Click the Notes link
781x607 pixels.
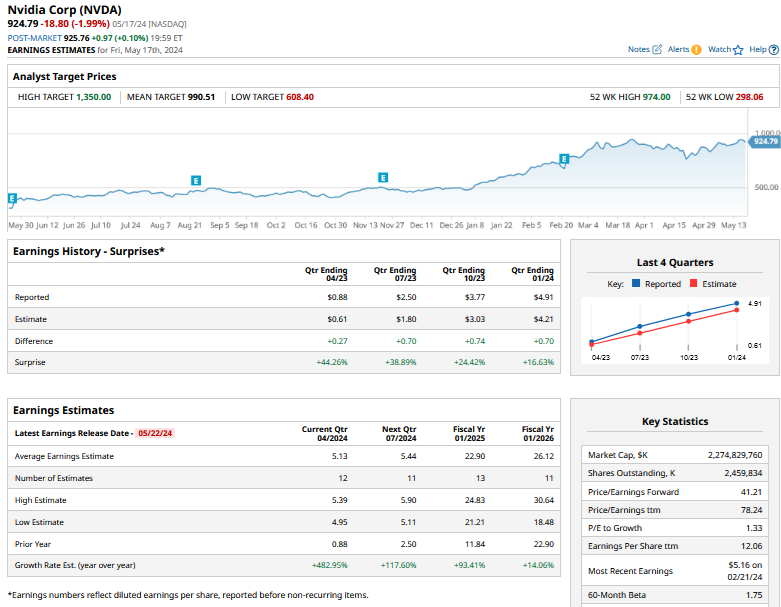(x=639, y=49)
